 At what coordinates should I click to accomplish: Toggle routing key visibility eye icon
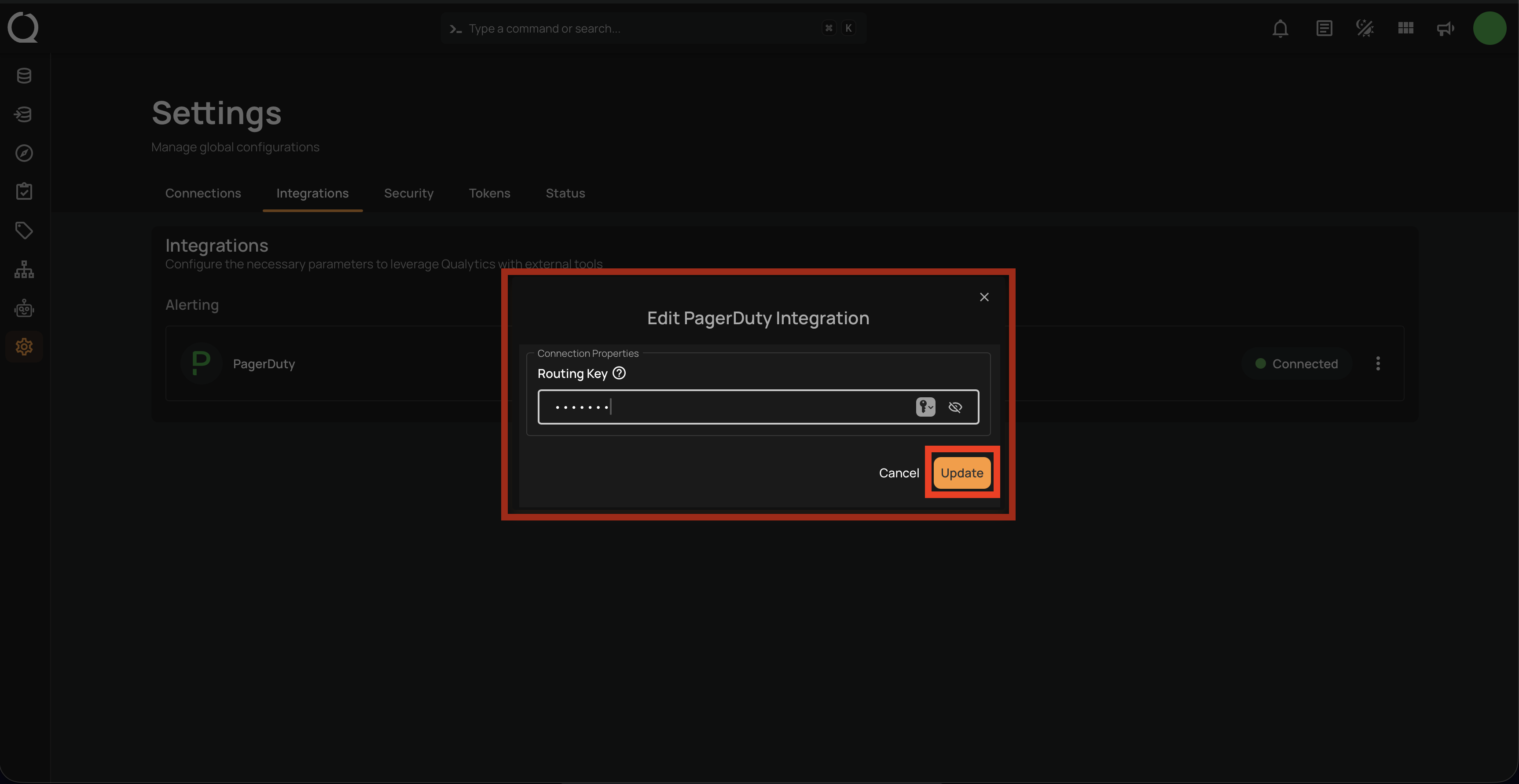click(955, 407)
